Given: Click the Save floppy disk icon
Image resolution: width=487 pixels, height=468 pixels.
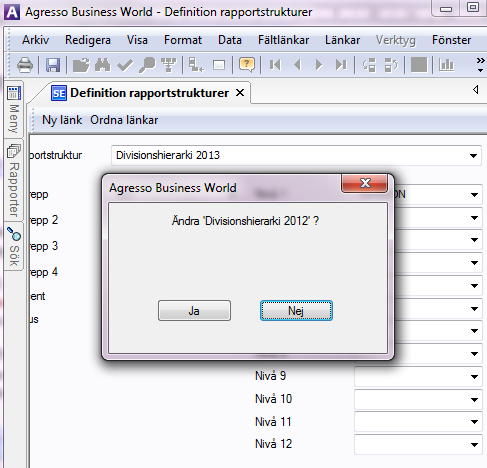Looking at the screenshot, I should [53, 65].
